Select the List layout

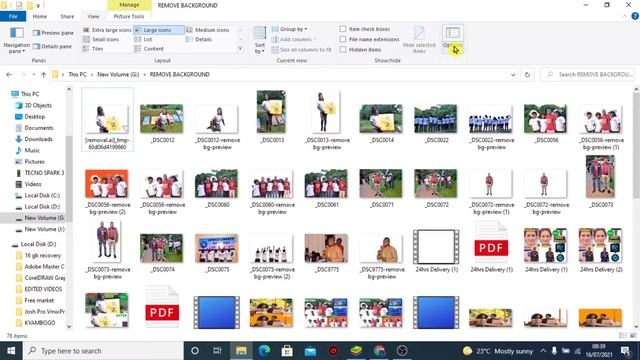coord(143,39)
